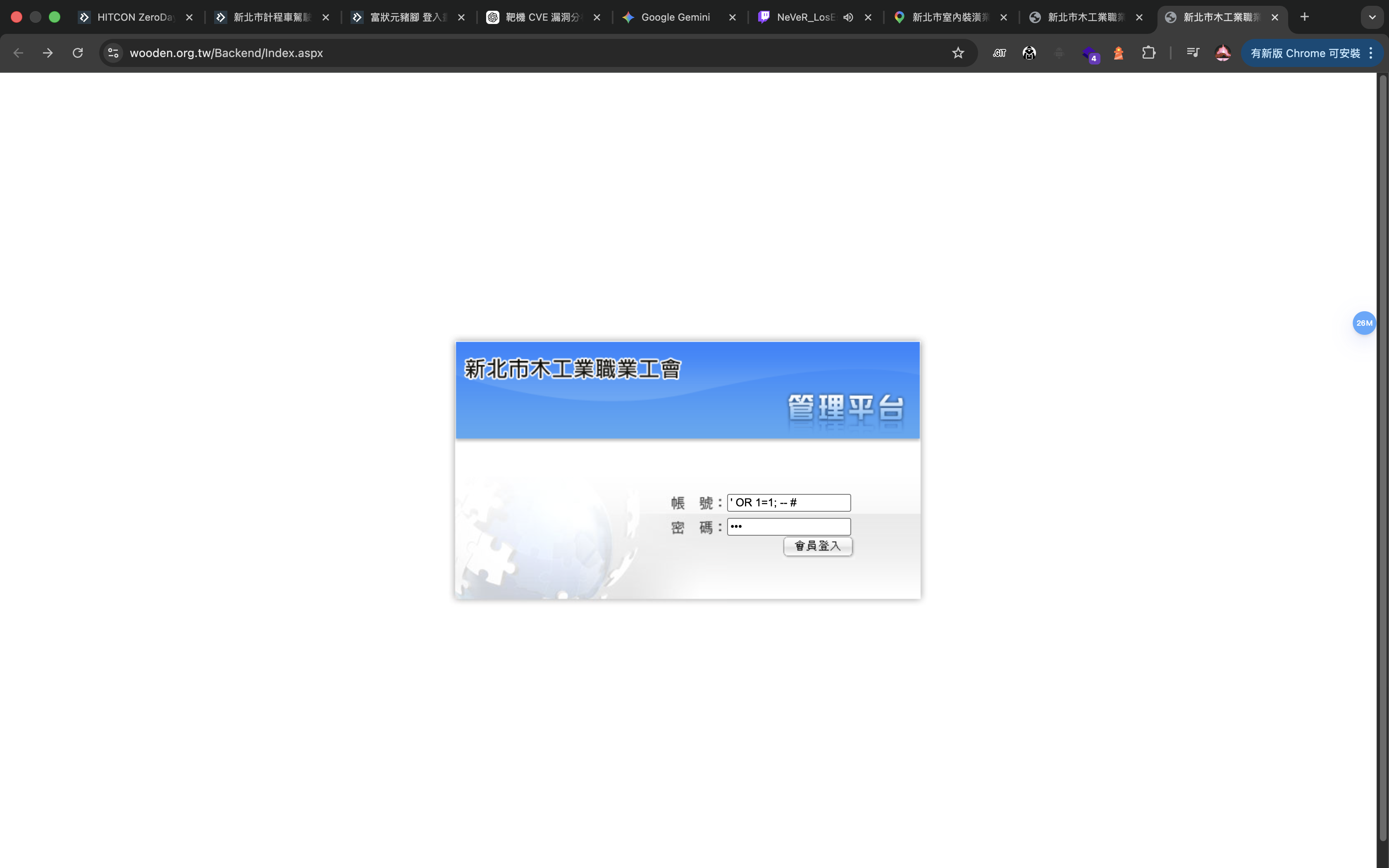1389x868 pixels.
Task: Open the panda face extension icon
Action: coord(1029,53)
